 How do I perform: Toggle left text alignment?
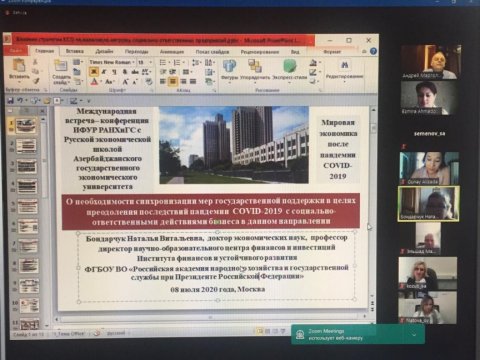[163, 81]
